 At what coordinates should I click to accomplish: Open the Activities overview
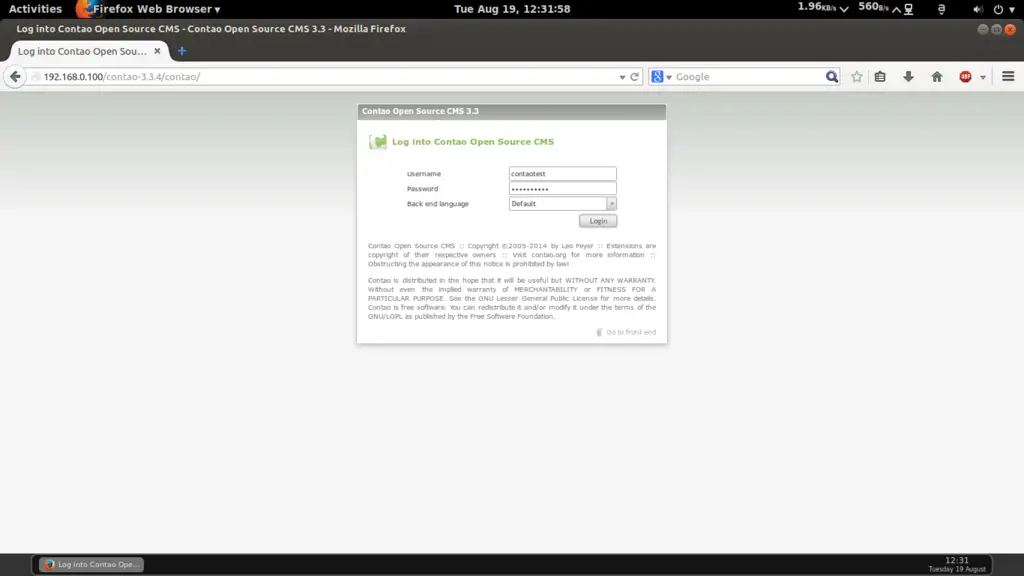(x=35, y=9)
